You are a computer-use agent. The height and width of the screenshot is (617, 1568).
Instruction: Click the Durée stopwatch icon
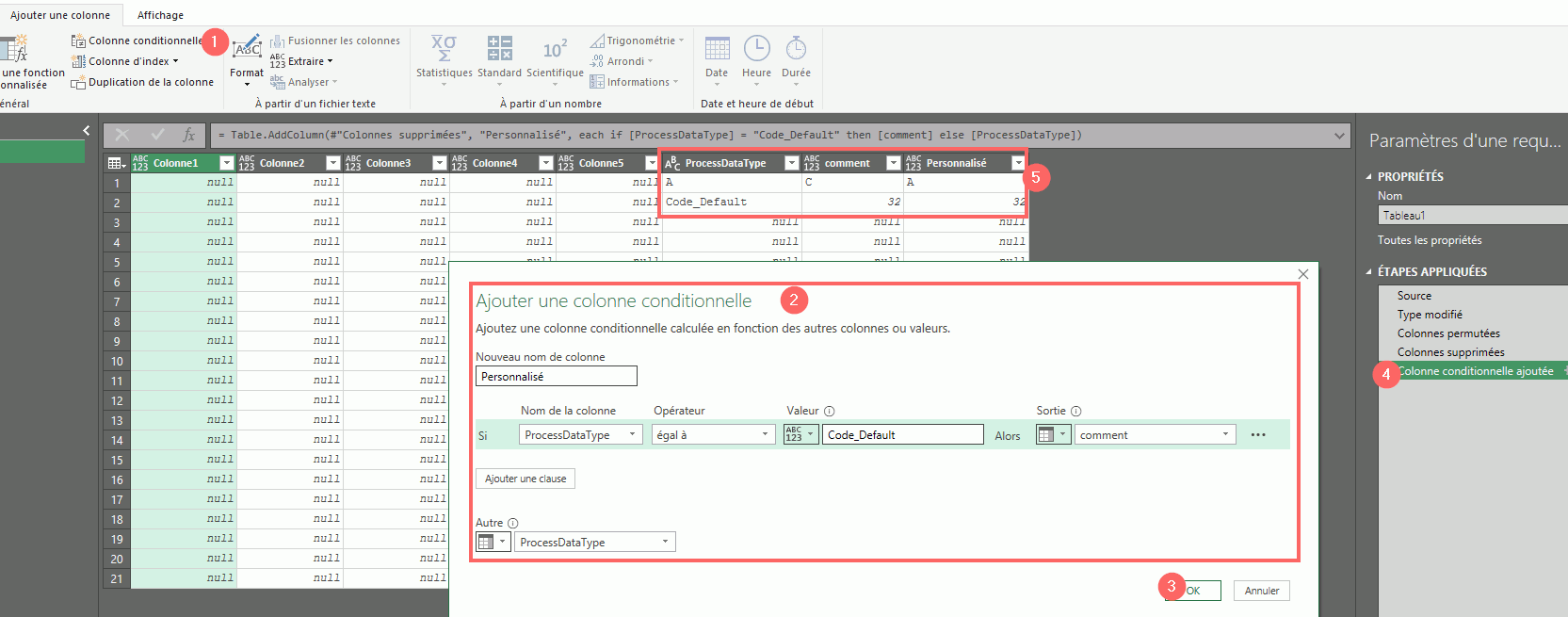pos(796,48)
